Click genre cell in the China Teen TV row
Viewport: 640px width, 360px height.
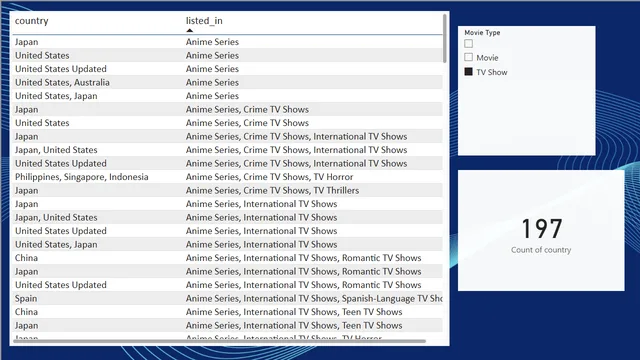click(x=294, y=312)
